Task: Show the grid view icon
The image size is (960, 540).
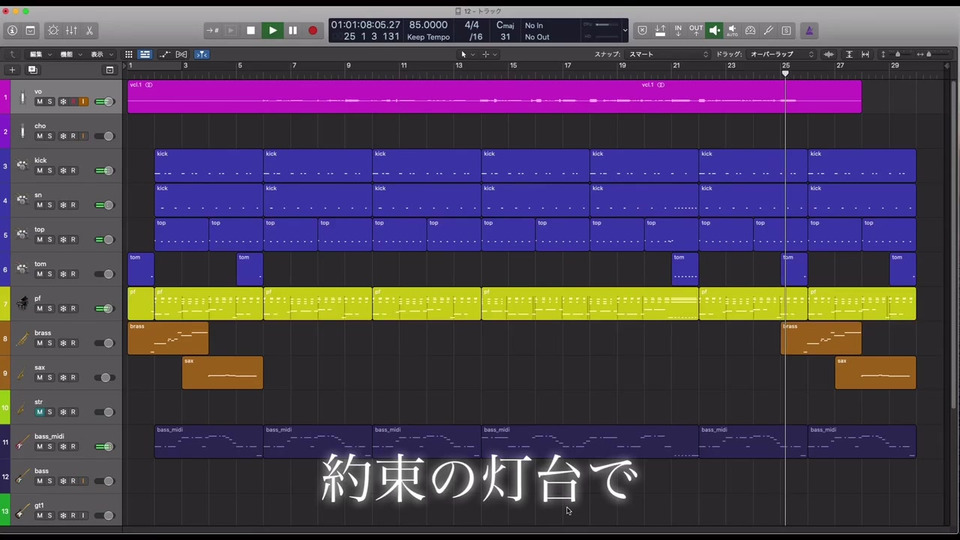Action: [129, 54]
